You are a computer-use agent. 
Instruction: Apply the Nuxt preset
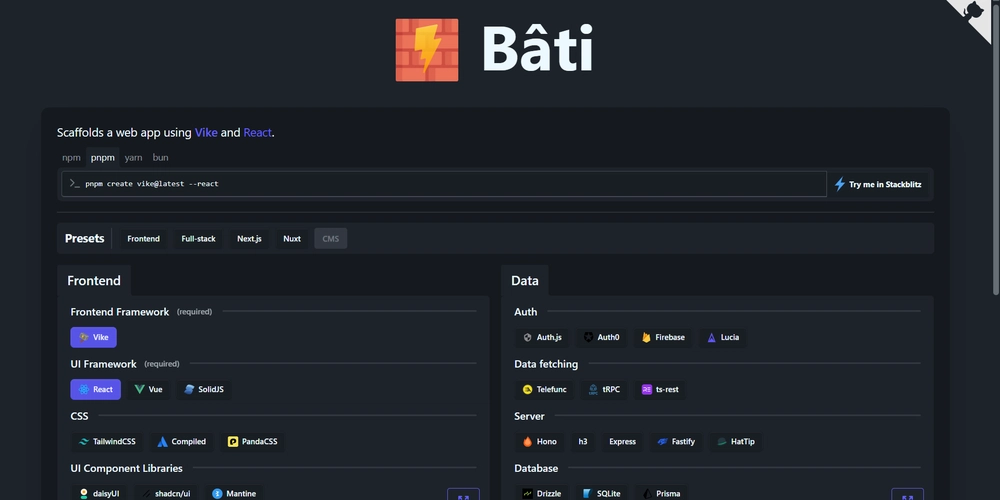pos(292,239)
